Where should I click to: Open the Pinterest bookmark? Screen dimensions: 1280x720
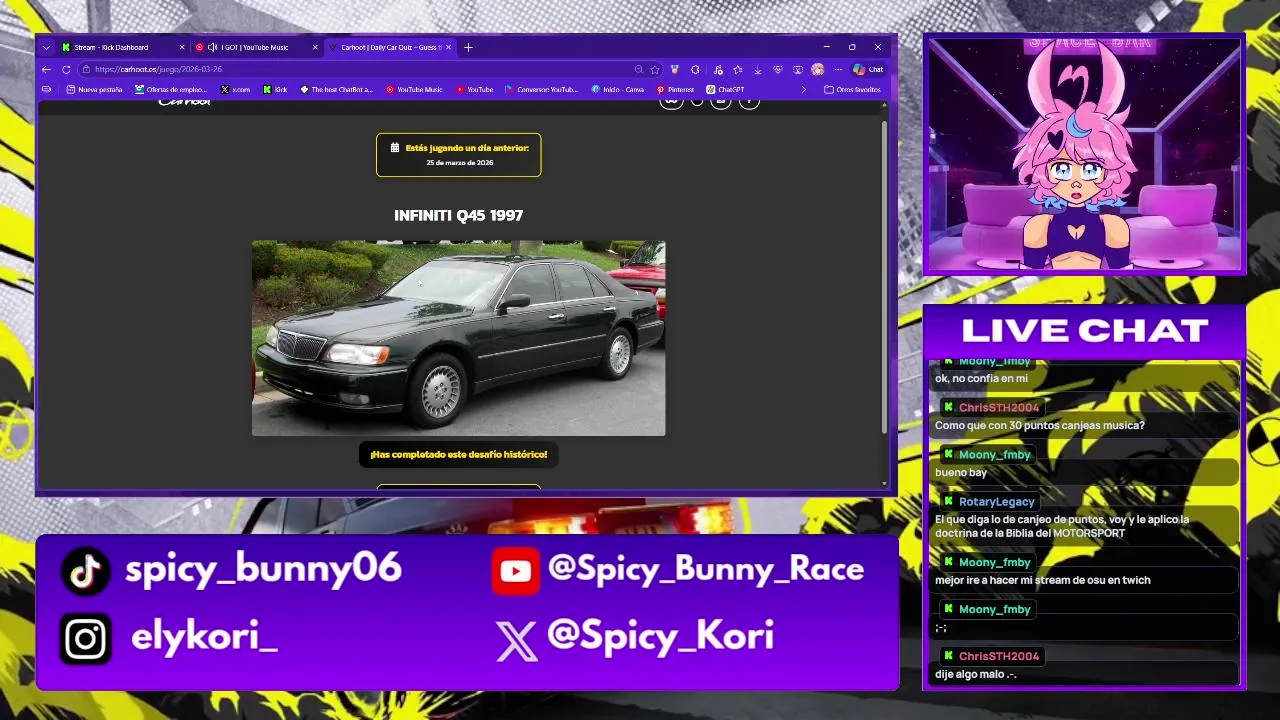[x=675, y=89]
